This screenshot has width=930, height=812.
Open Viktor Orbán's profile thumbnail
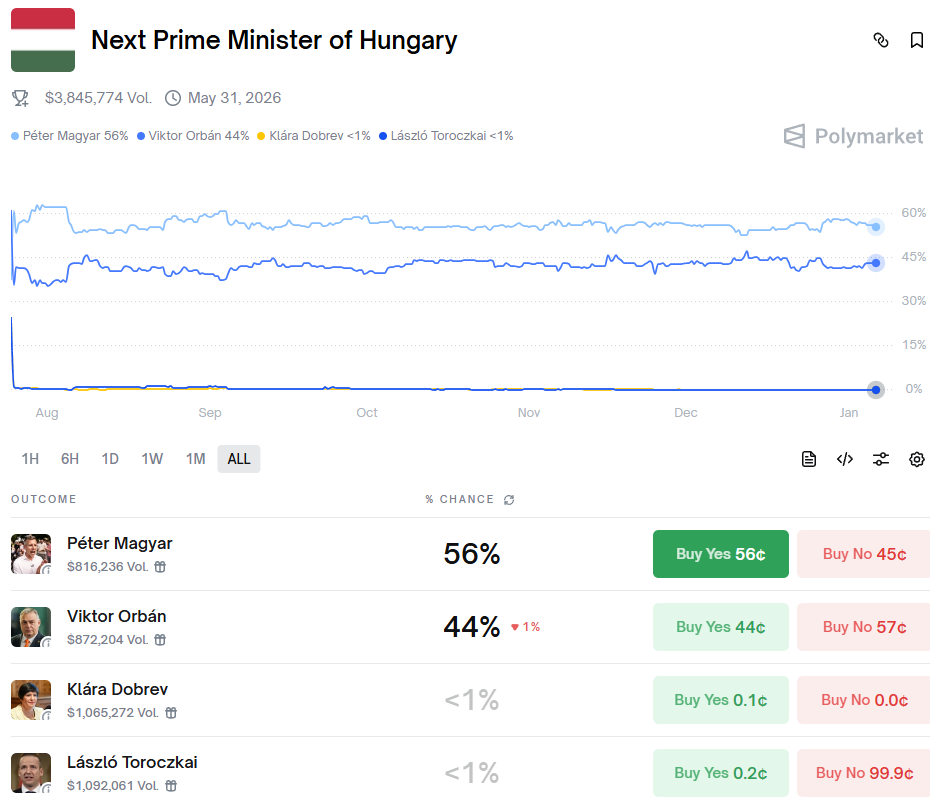[x=31, y=627]
